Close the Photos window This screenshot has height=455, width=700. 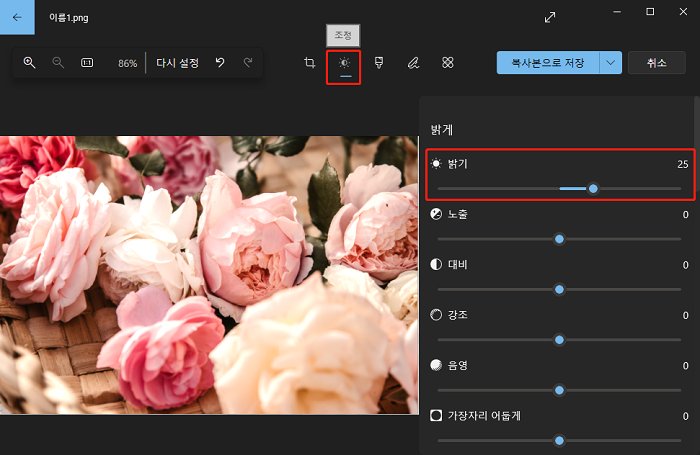coord(683,12)
